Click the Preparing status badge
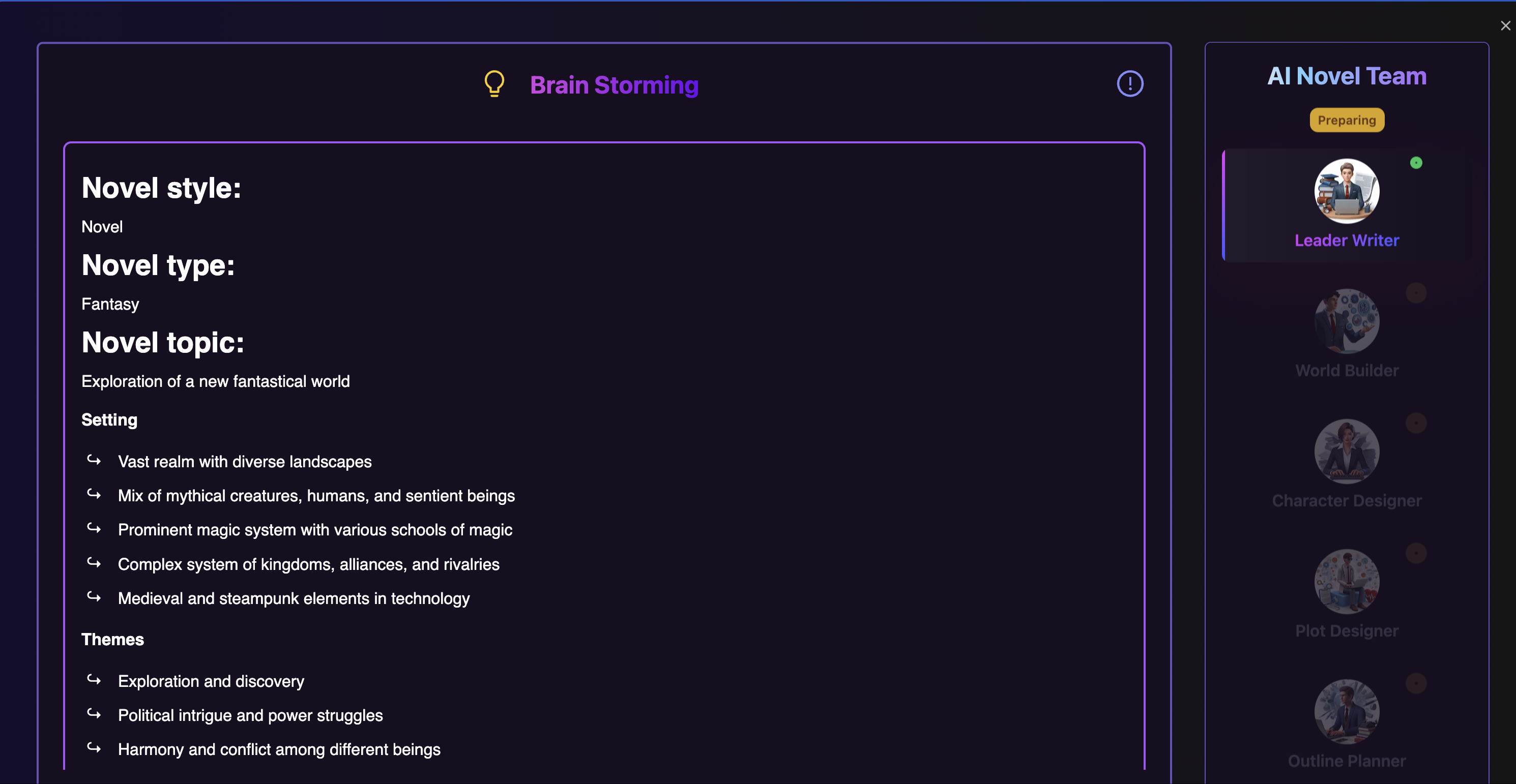The width and height of the screenshot is (1516, 784). [x=1347, y=120]
